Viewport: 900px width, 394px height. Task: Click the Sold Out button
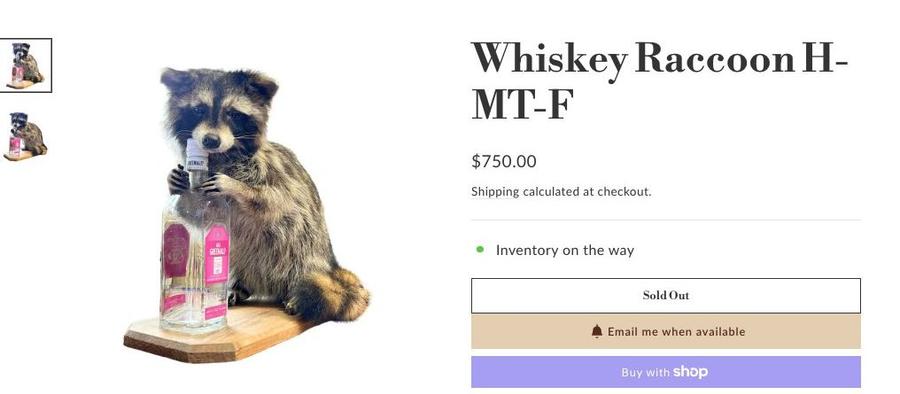pos(666,296)
